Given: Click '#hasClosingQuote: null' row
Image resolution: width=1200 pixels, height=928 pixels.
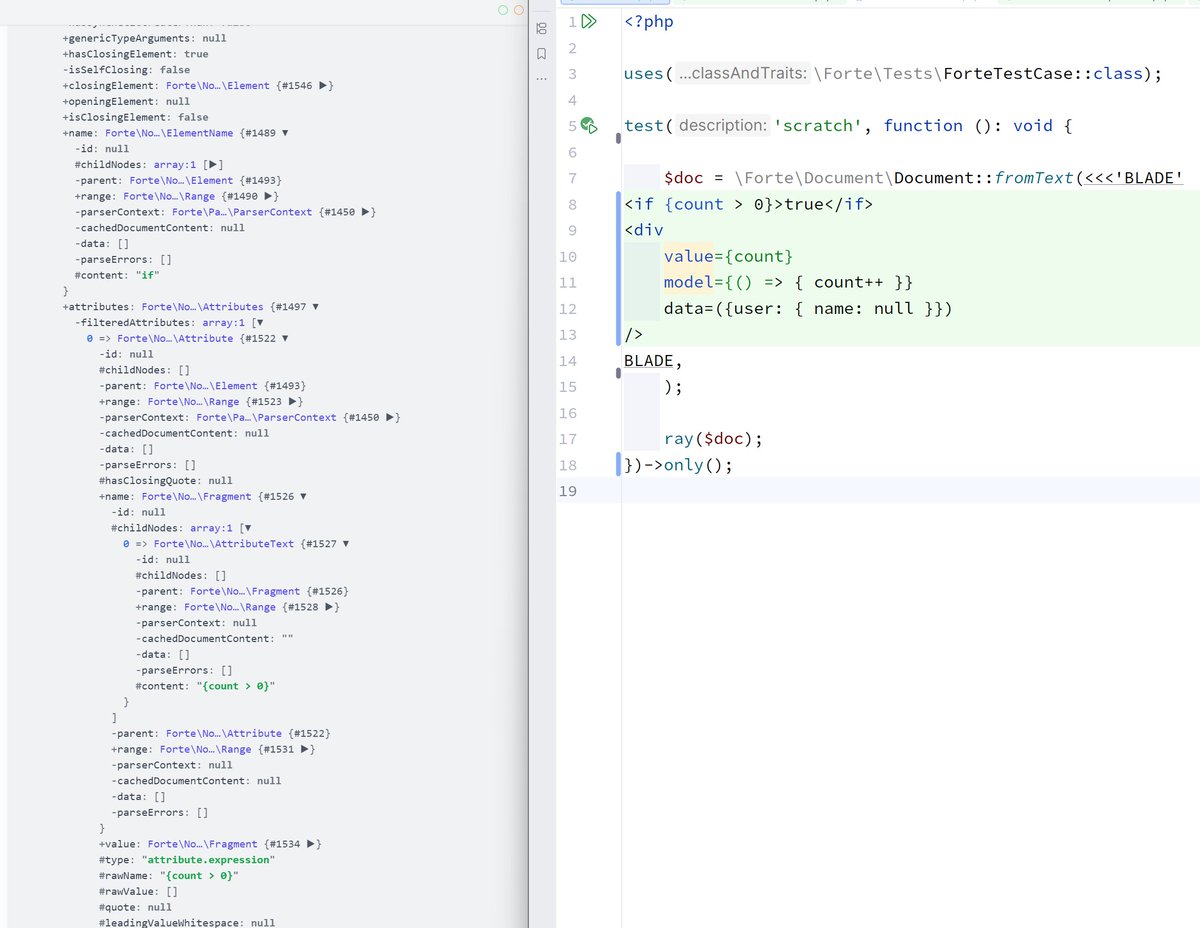Looking at the screenshot, I should click(166, 481).
